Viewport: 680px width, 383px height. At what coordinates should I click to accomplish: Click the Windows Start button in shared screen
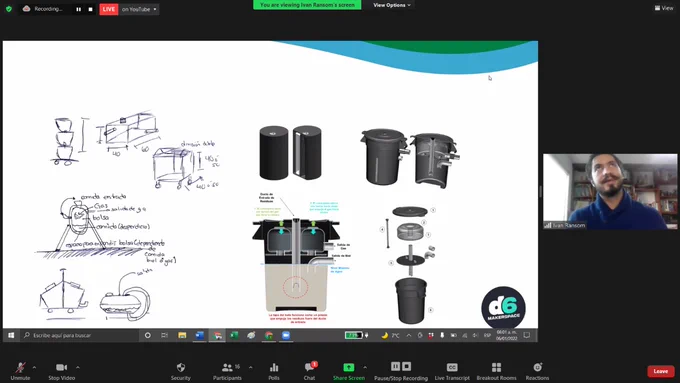coord(11,335)
